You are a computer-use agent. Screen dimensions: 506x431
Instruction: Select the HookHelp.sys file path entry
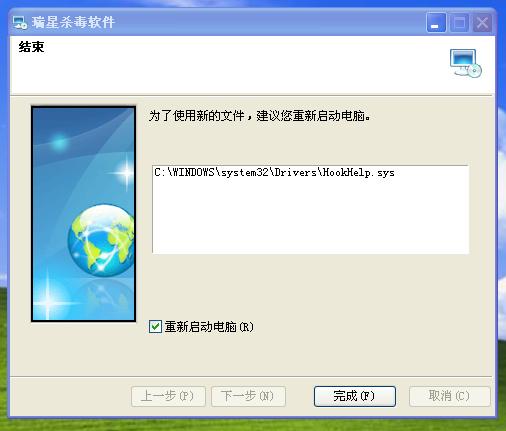(274, 172)
